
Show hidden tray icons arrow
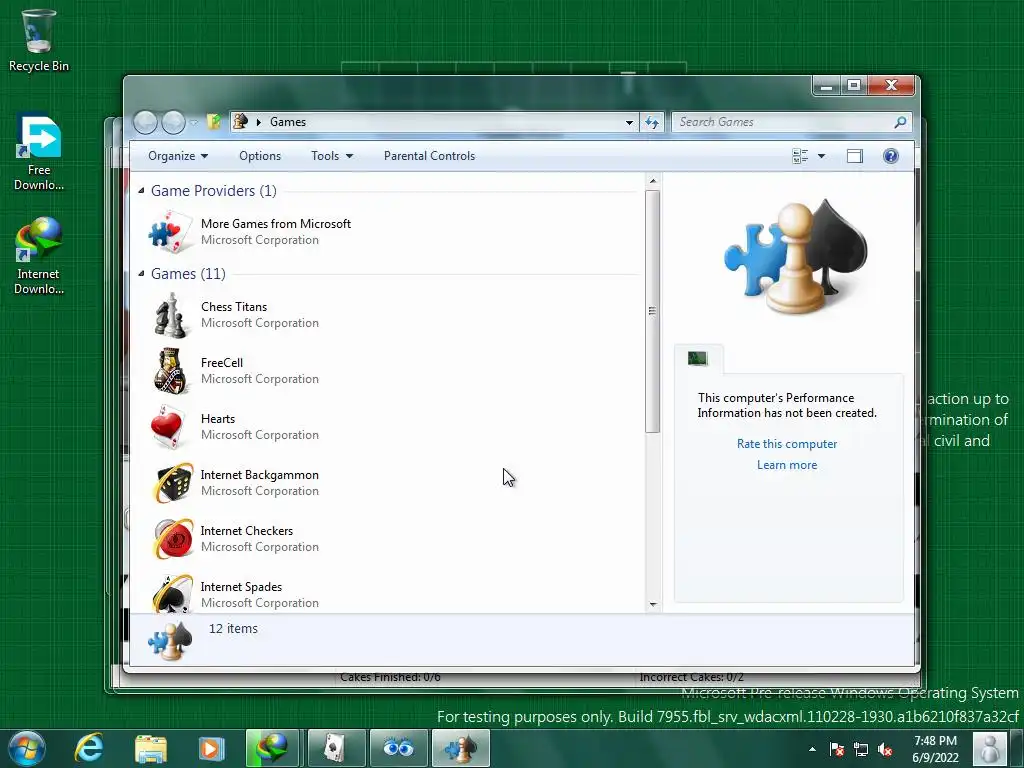(x=812, y=750)
